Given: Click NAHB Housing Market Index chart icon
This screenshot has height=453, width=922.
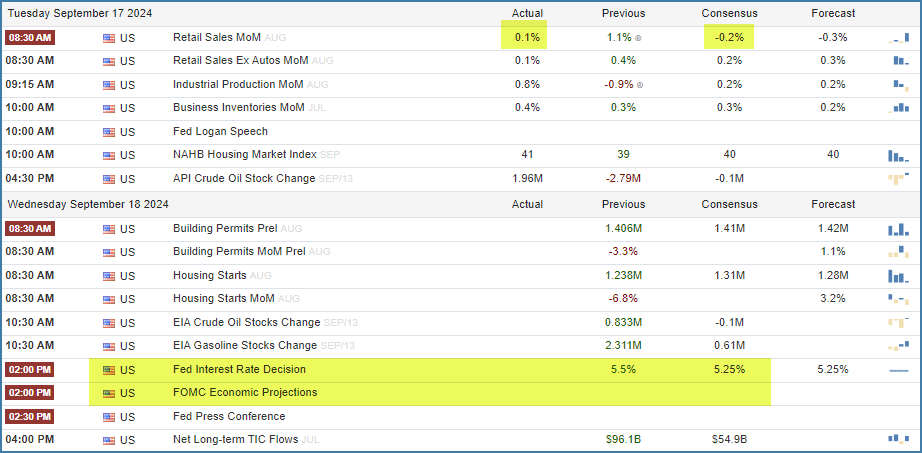Looking at the screenshot, I should (x=898, y=155).
